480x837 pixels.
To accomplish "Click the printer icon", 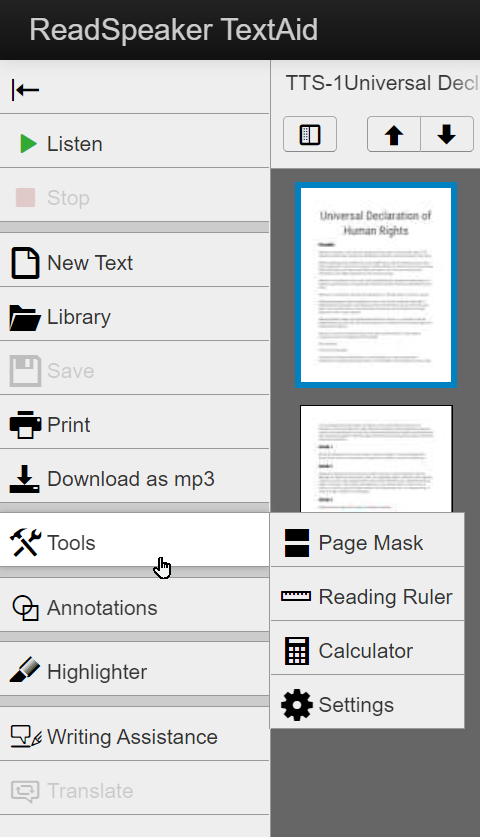I will coord(25,424).
